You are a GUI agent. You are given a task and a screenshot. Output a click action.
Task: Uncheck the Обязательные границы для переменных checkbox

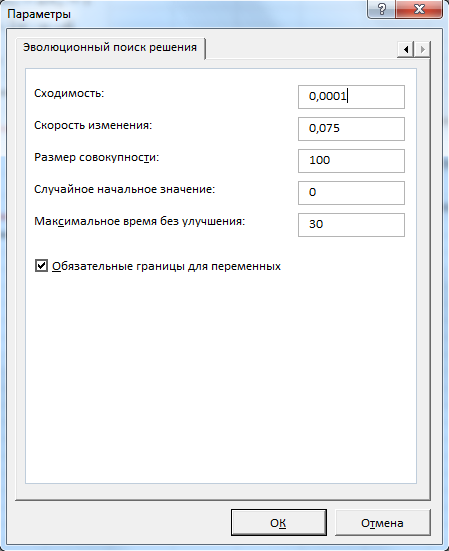click(41, 266)
